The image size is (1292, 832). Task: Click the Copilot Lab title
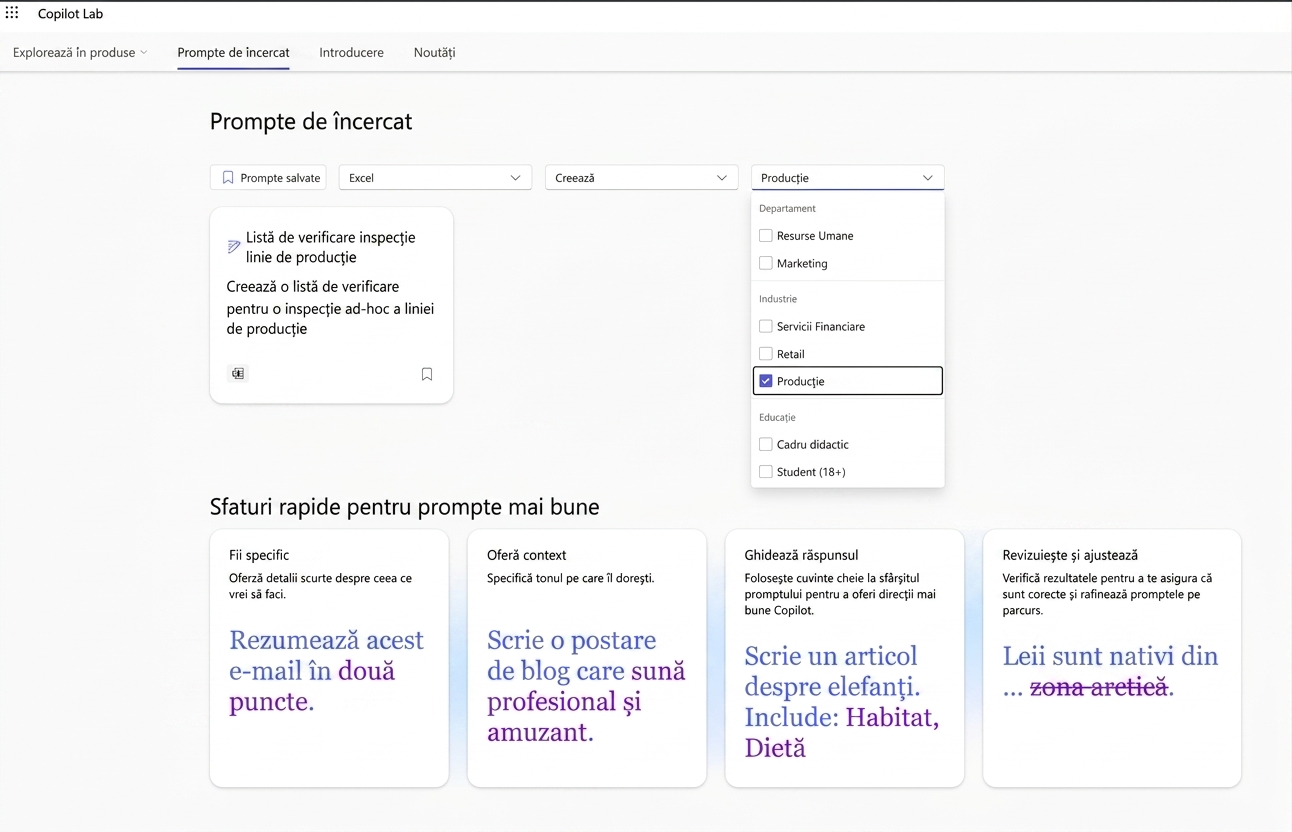coord(70,14)
